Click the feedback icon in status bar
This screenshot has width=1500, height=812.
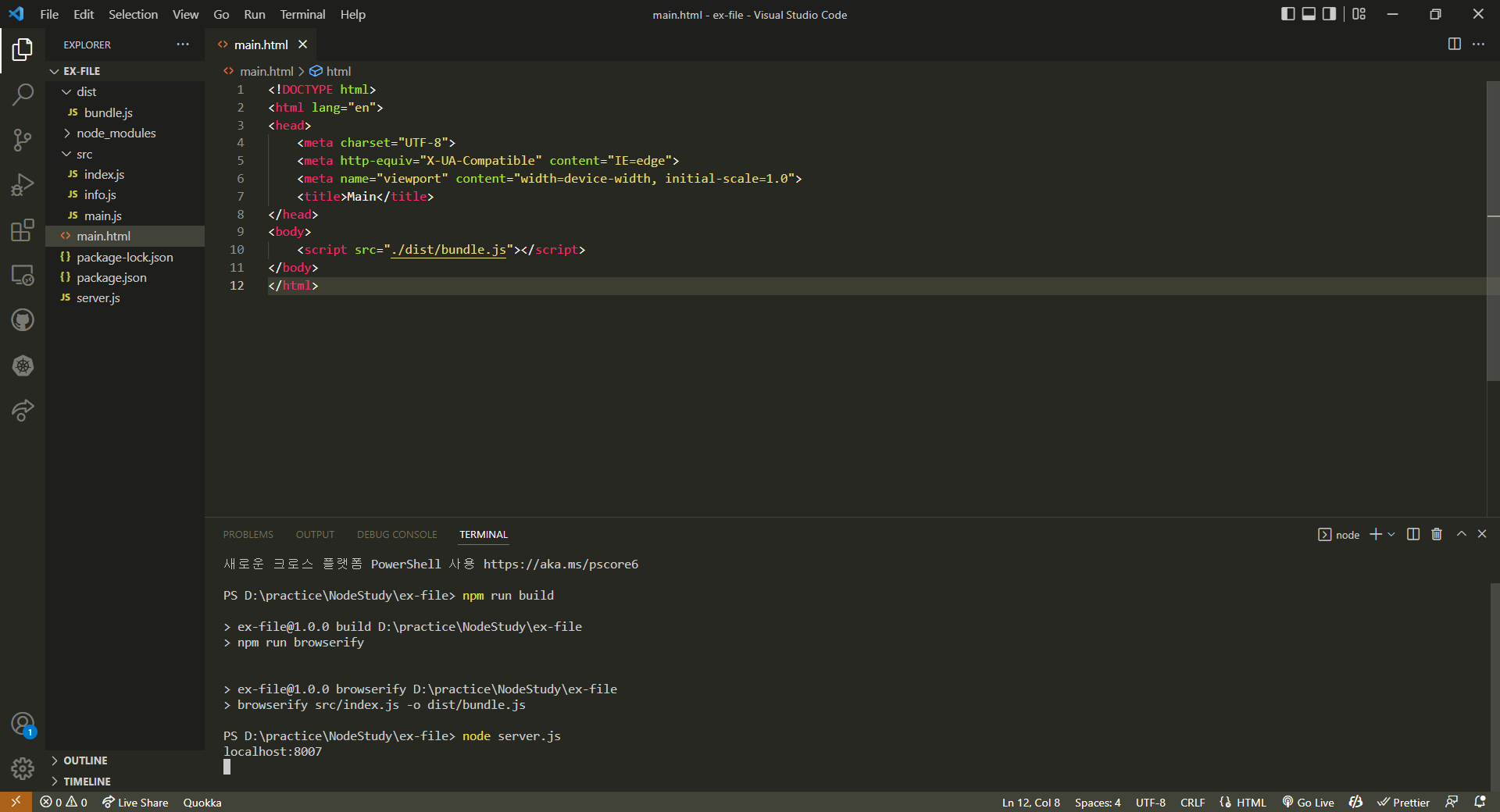(1452, 802)
